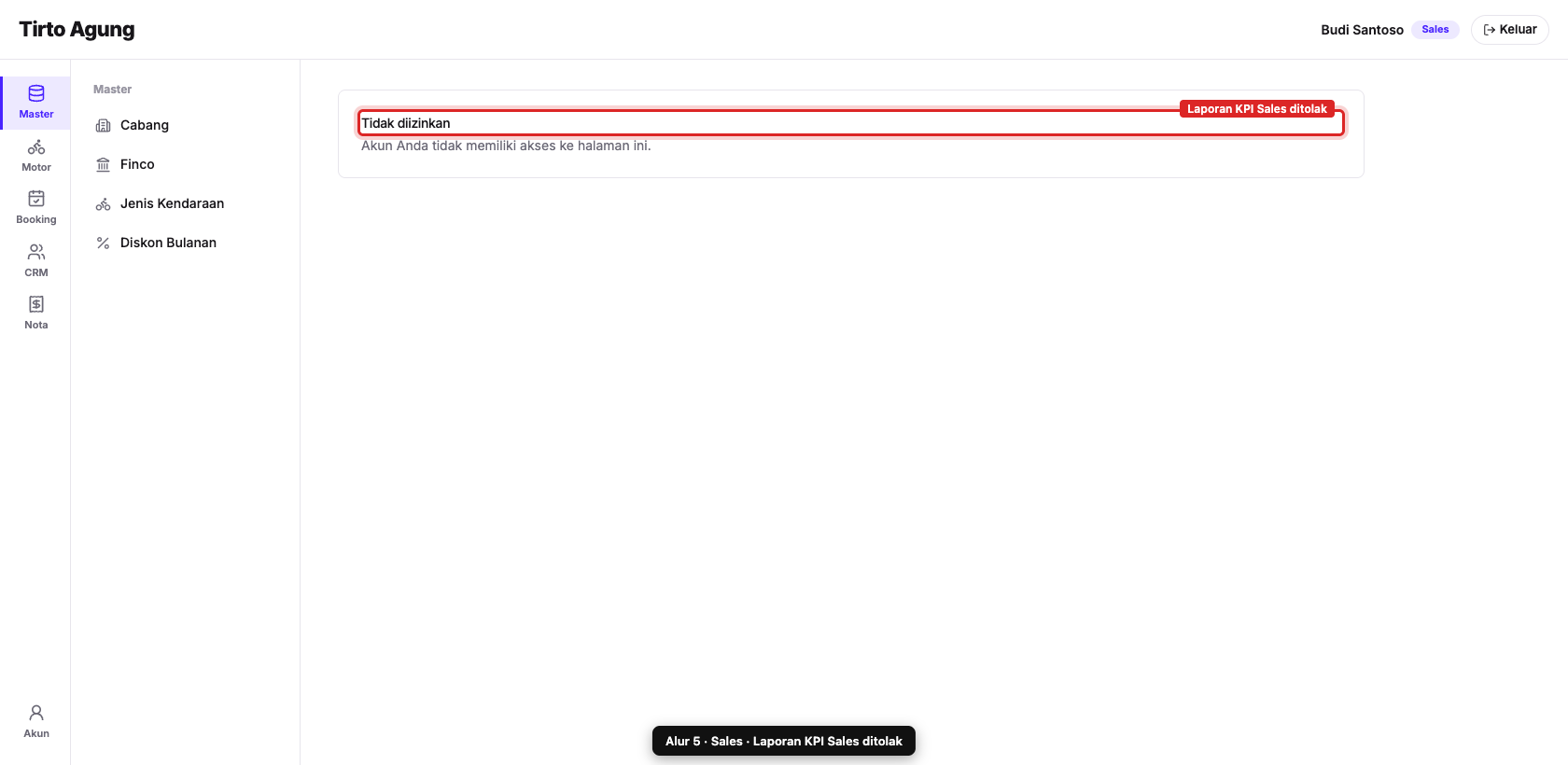Image resolution: width=1568 pixels, height=765 pixels.
Task: Click the Cabang building icon
Action: pos(104,125)
